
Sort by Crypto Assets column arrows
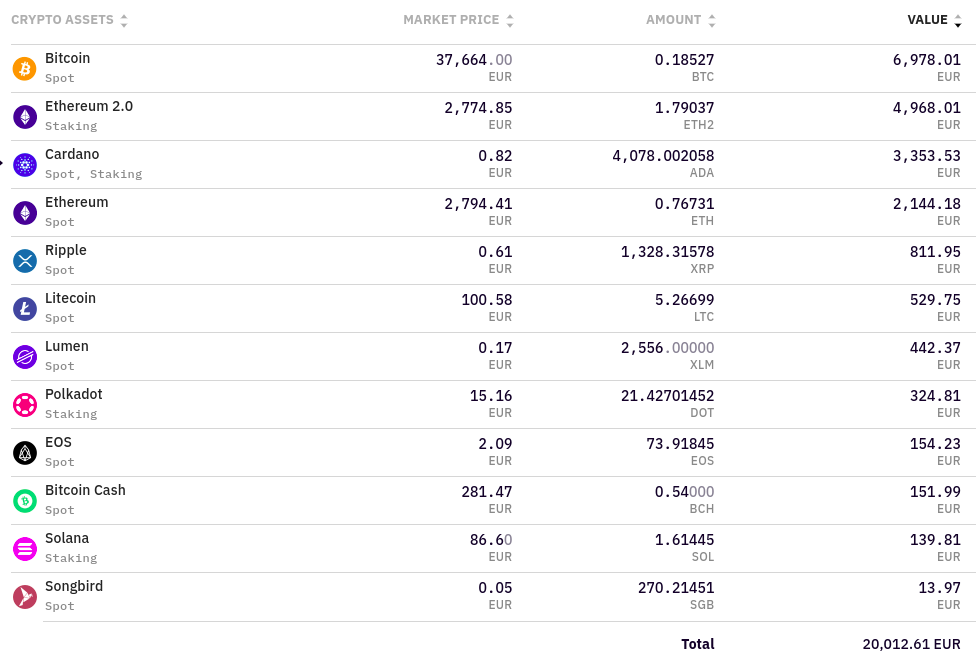pyautogui.click(x=124, y=20)
